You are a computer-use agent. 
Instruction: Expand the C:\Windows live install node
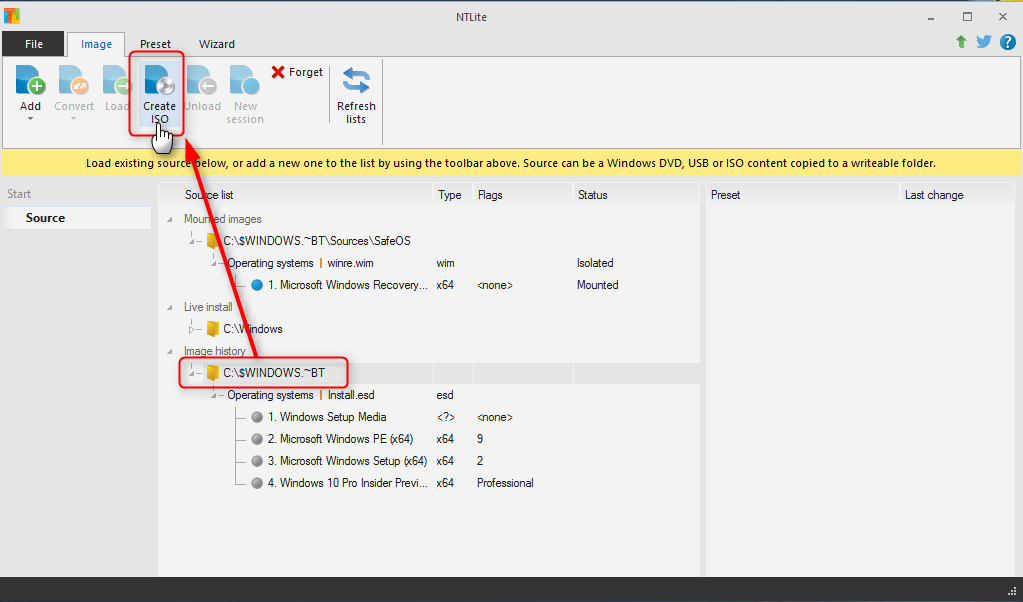pos(192,329)
